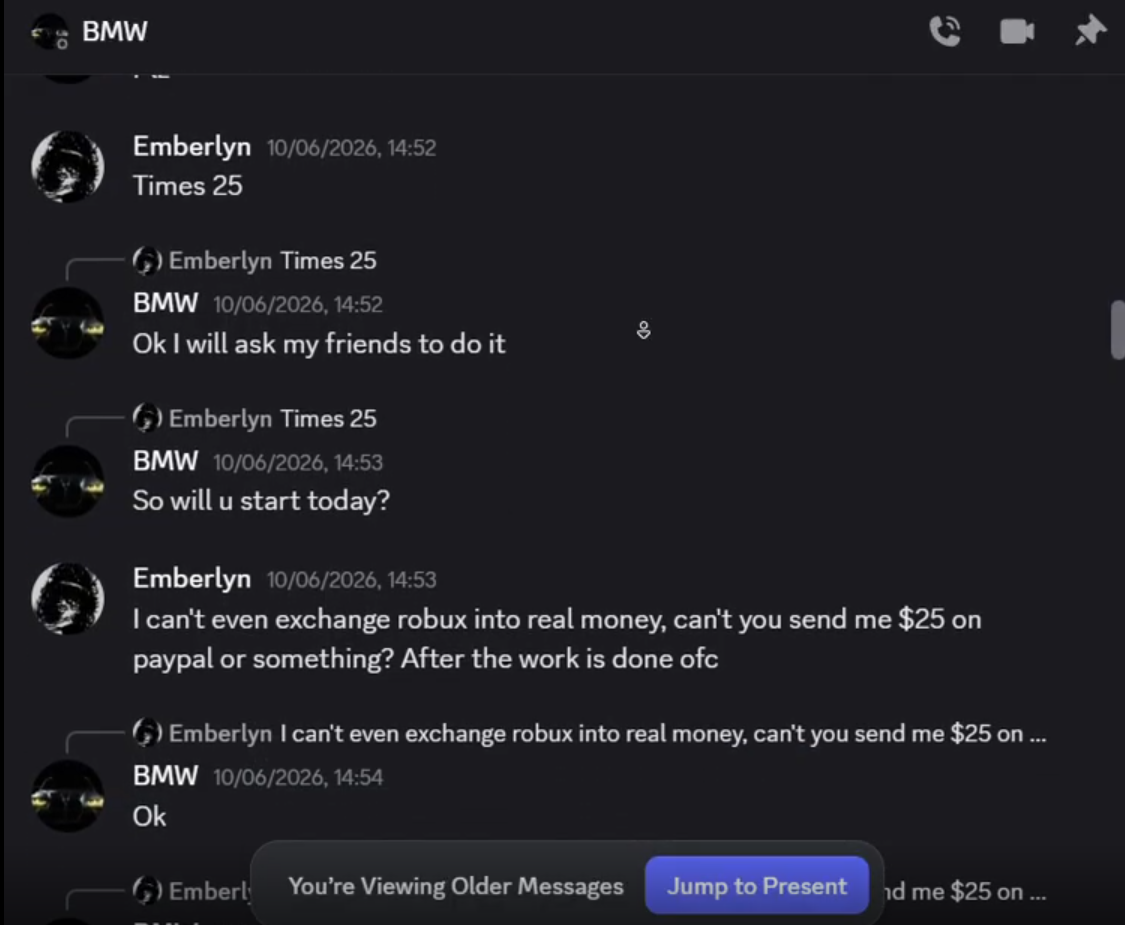
Task: Jump to replied 'Times 25' above 'Ok I will ask'
Action: (328, 260)
